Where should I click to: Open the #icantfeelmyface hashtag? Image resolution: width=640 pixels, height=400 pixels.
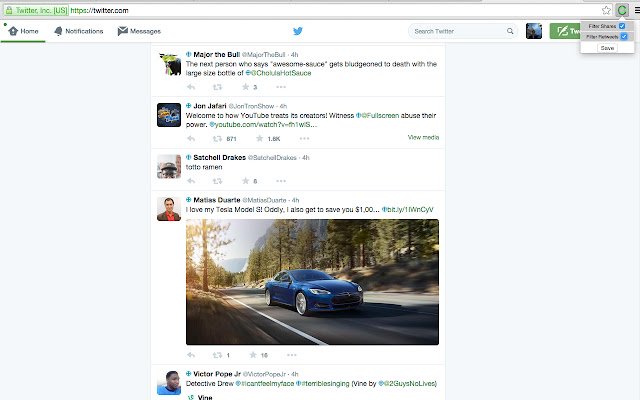tap(267, 384)
